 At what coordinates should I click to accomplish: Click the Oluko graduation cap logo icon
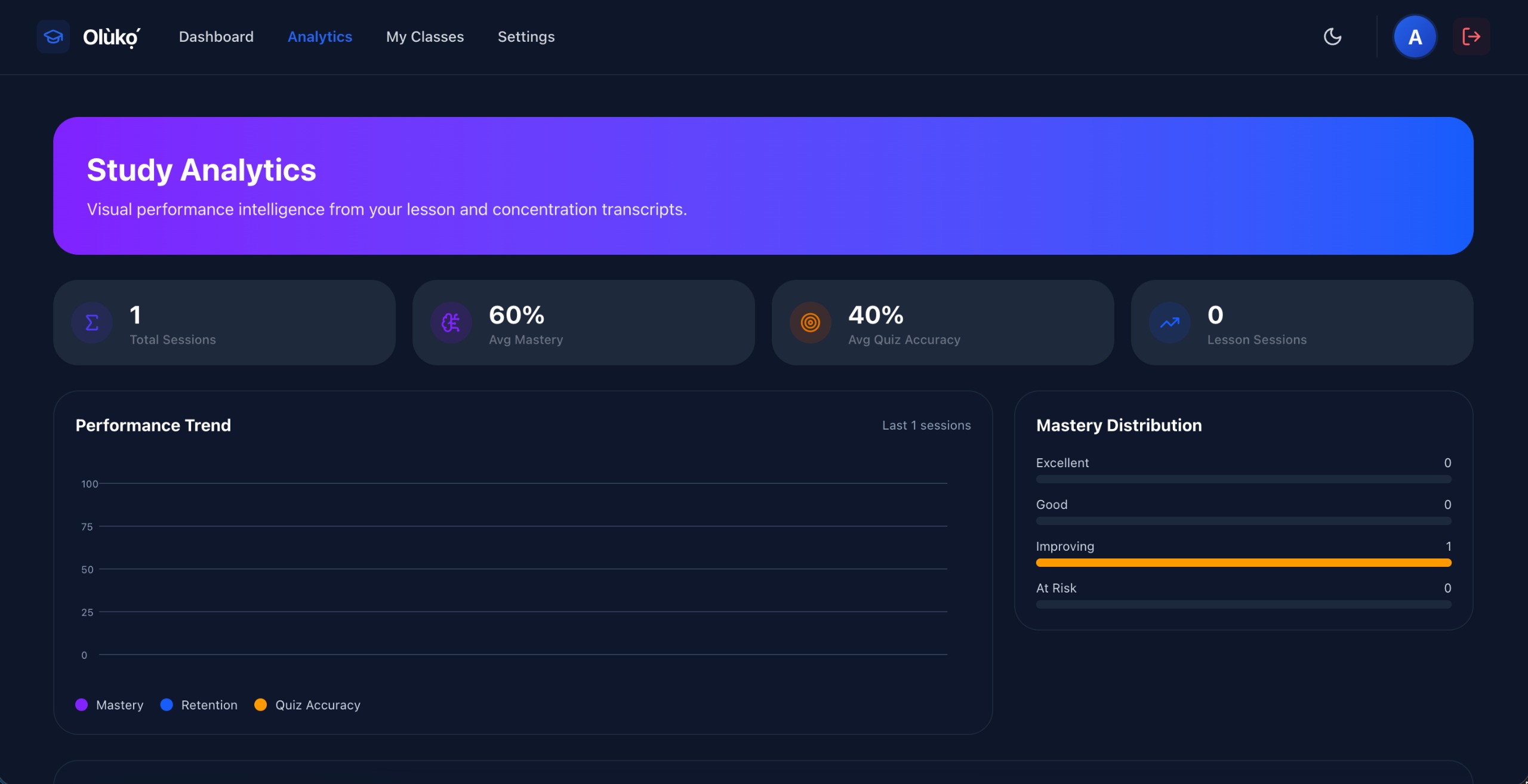[x=53, y=37]
